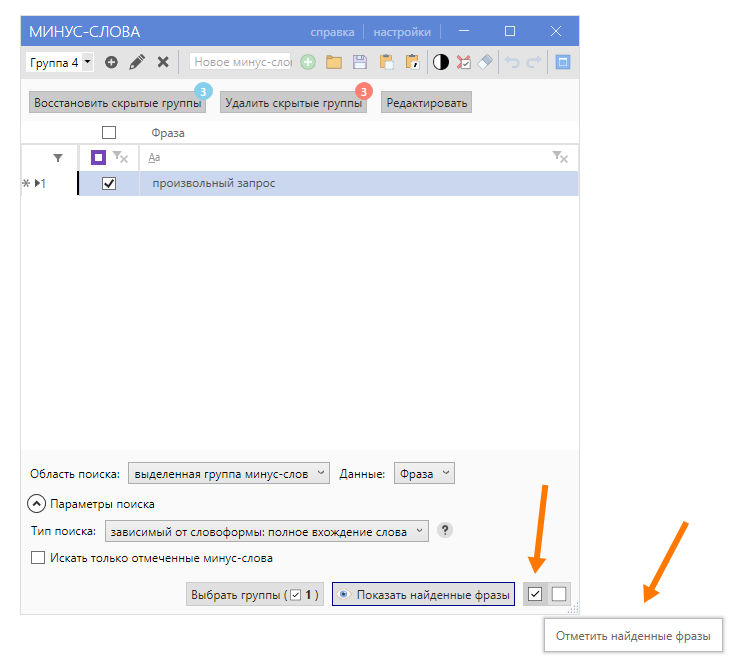Click the row filter funnel icon
The width and height of the screenshot is (747, 664).
58,158
